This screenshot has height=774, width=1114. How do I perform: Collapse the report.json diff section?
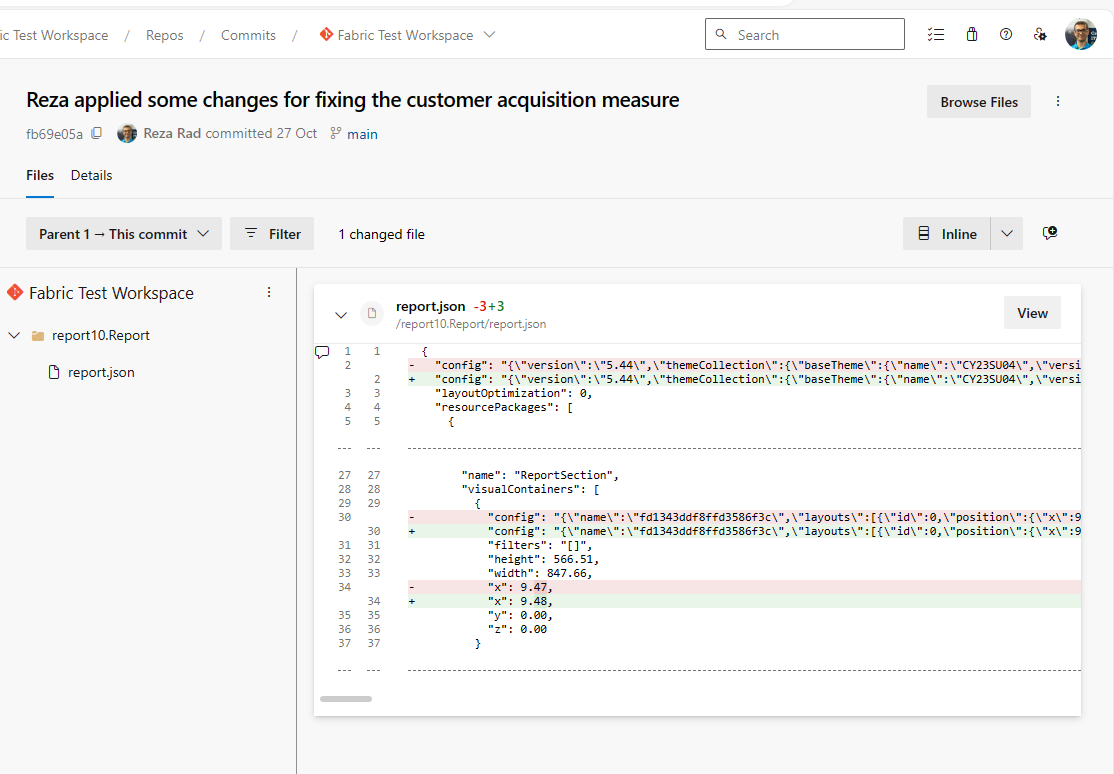341,315
